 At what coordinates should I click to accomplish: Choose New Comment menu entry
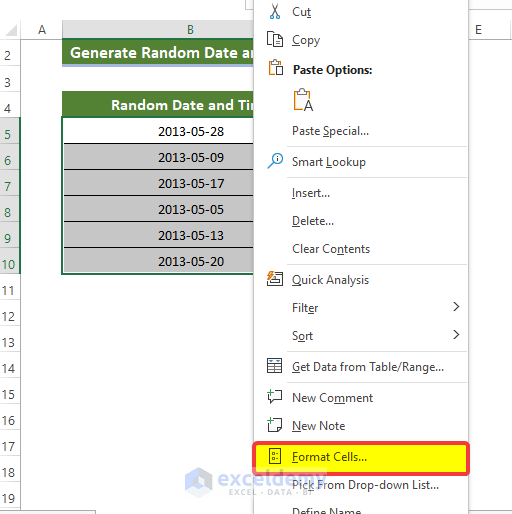tap(361, 398)
